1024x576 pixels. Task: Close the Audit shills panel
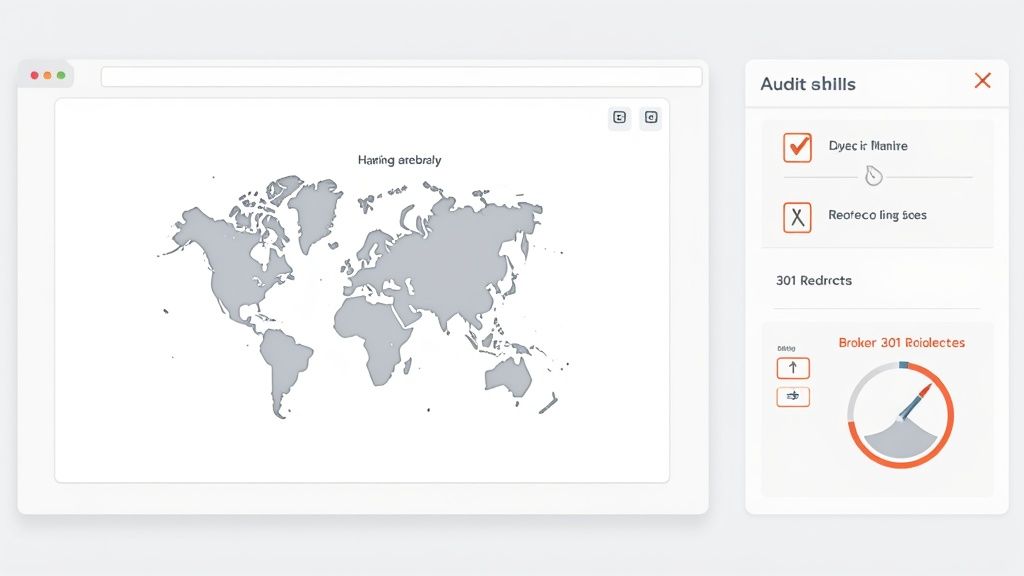(x=982, y=81)
